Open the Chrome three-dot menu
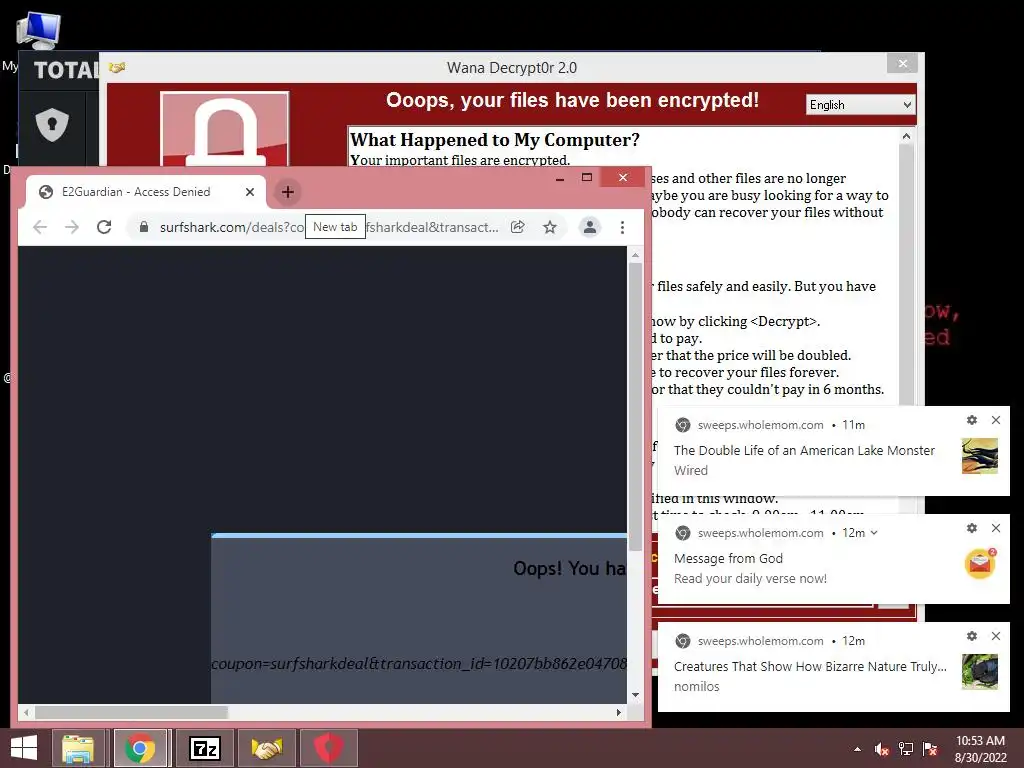Screen dimensions: 1024x768 pos(622,227)
